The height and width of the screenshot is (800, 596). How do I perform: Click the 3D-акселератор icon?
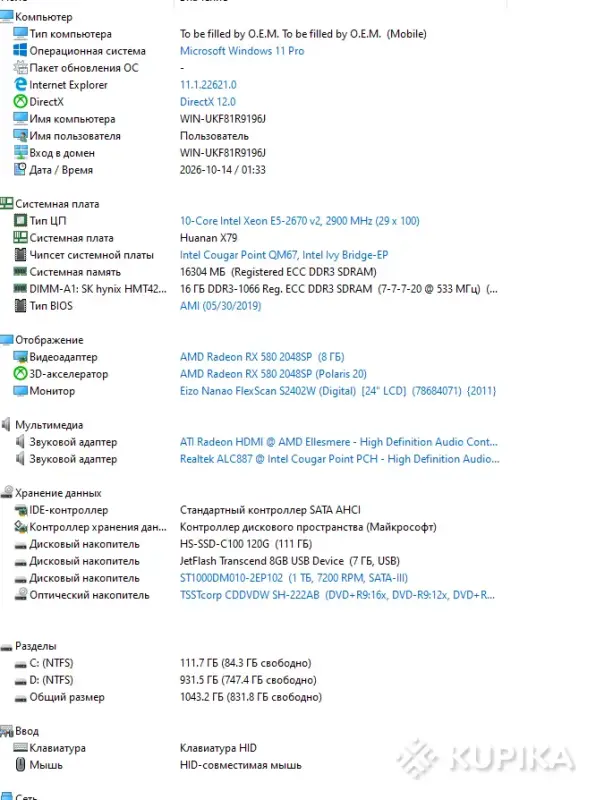pos(20,373)
